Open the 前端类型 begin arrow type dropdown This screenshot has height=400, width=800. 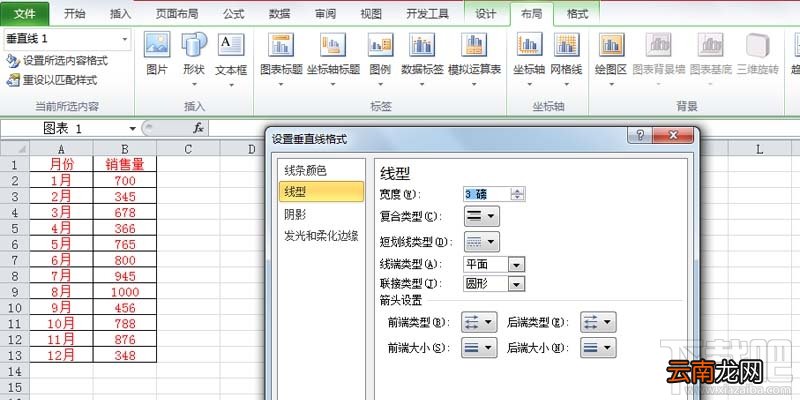point(479,322)
